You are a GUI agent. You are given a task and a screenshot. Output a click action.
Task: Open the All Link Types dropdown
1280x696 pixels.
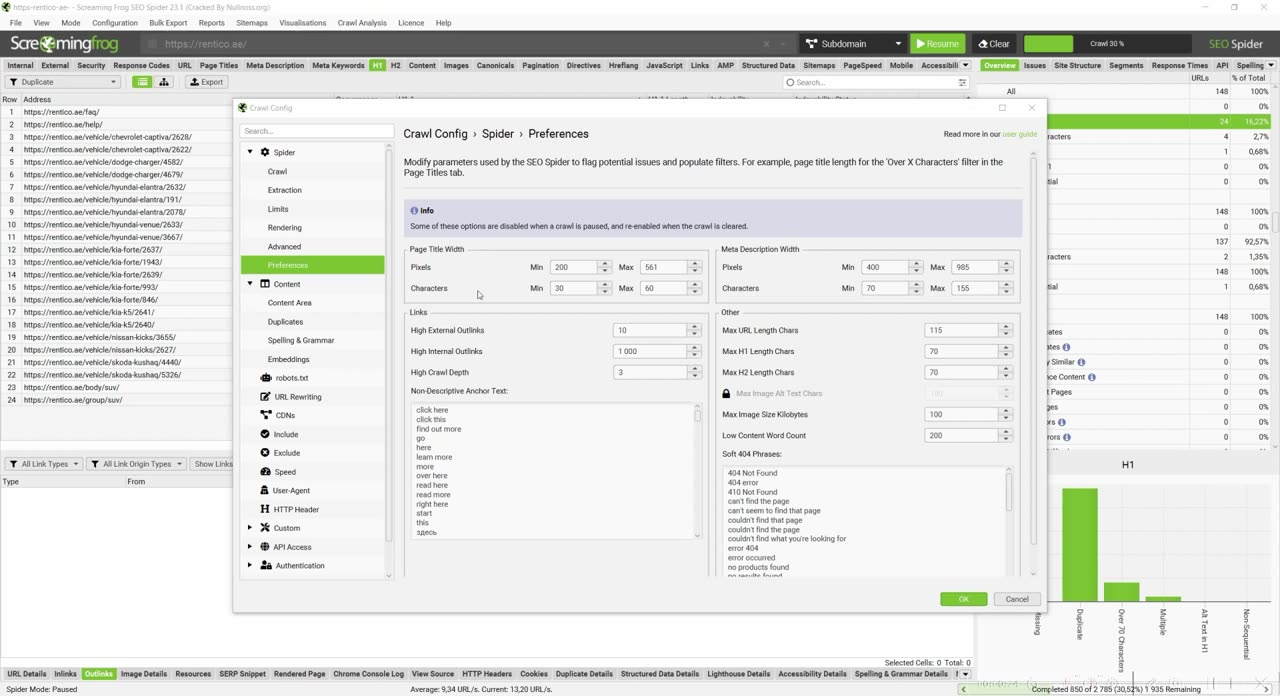point(44,464)
